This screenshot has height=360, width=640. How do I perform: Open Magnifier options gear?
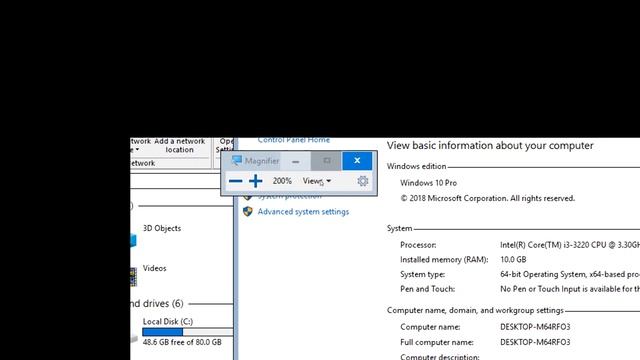coord(362,181)
